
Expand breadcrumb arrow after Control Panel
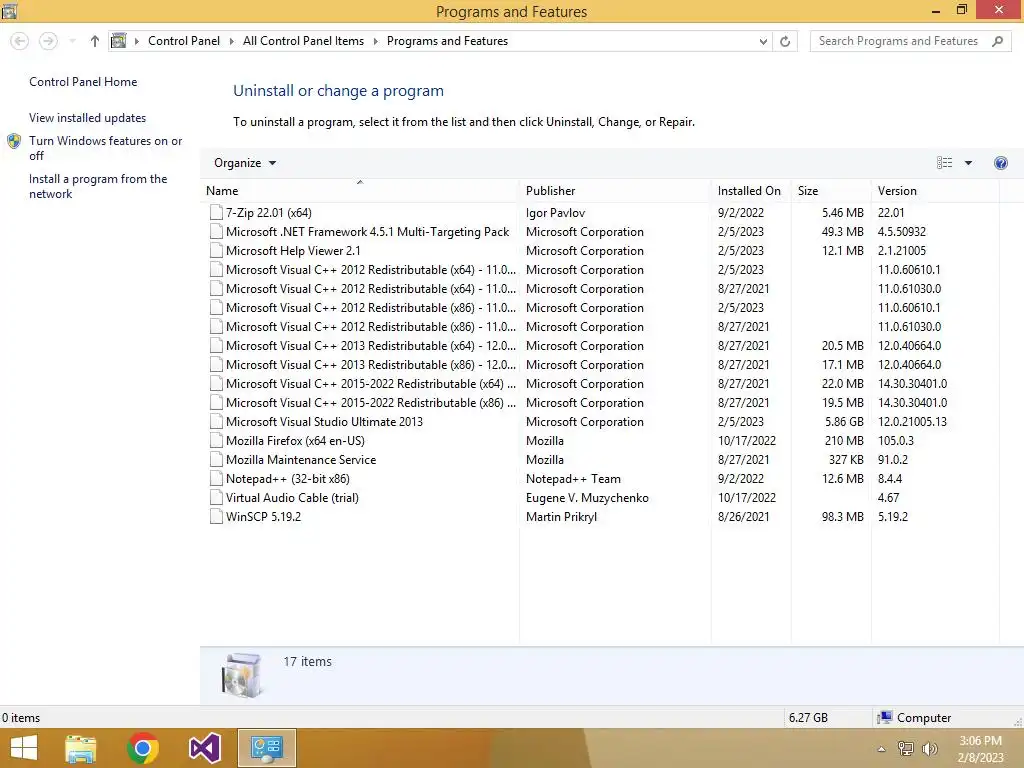(x=231, y=41)
